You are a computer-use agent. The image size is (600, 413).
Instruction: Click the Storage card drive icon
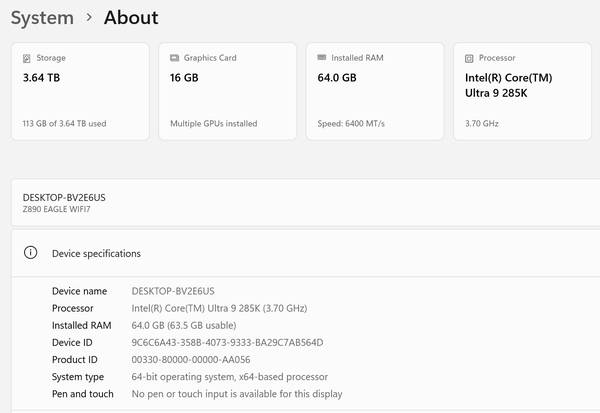pyautogui.click(x=27, y=58)
